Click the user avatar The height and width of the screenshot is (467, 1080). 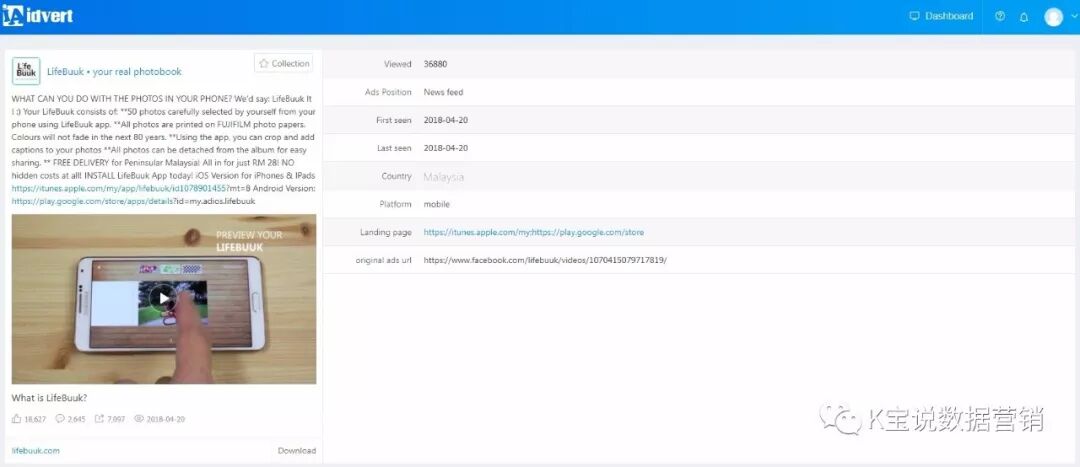coord(1053,17)
